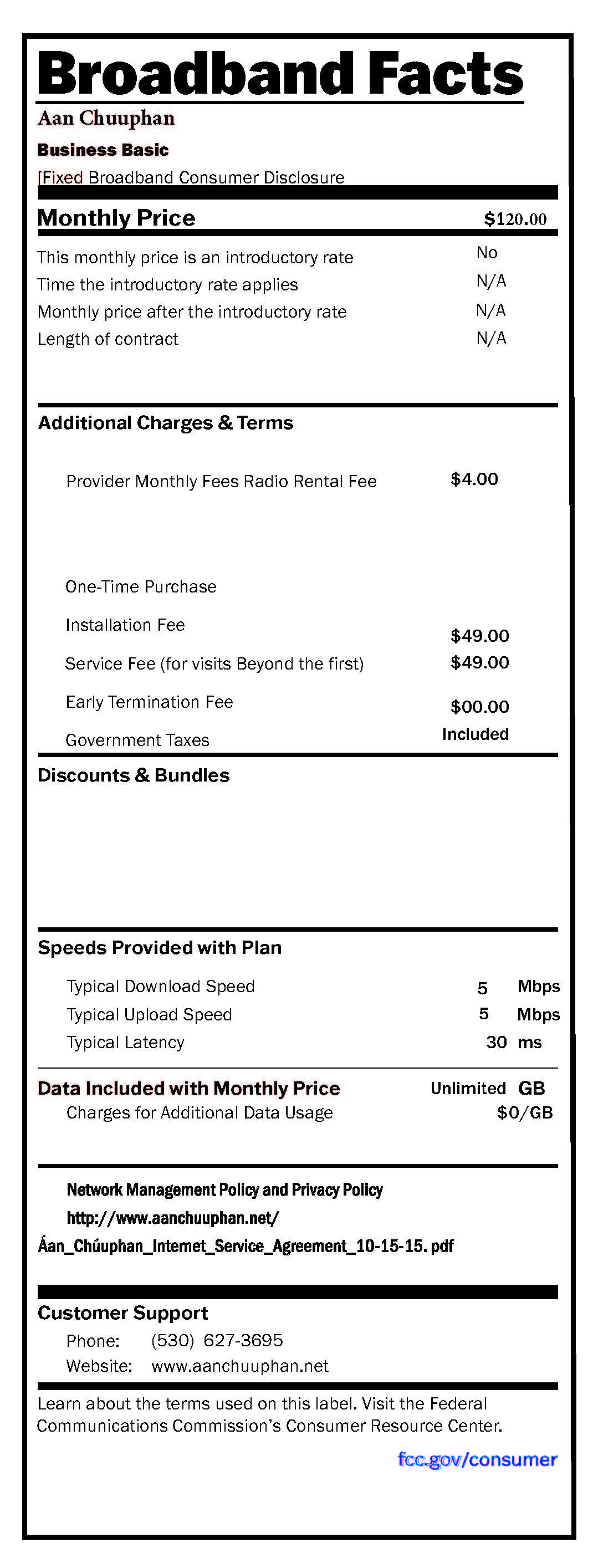Click the Typical Download Speed label
Screen dimensions: 593x1568
[x=161, y=985]
